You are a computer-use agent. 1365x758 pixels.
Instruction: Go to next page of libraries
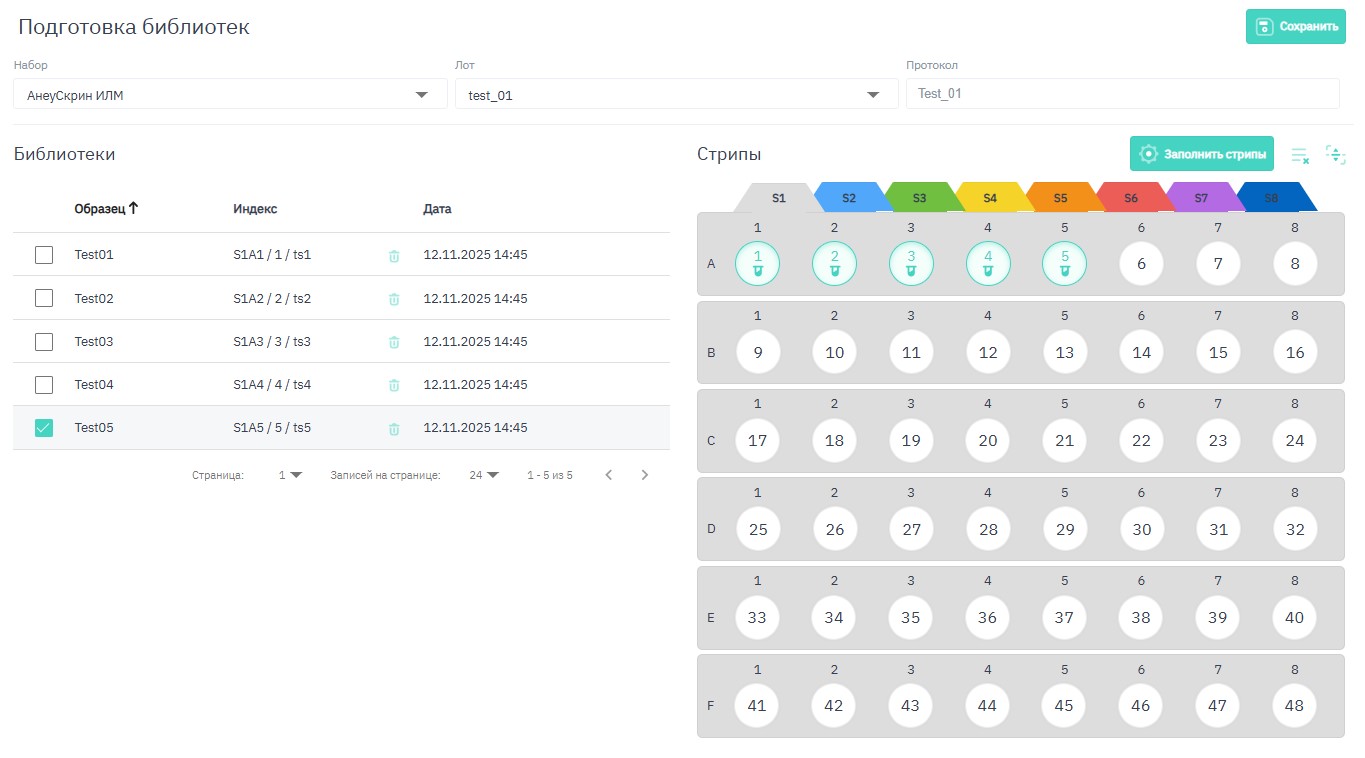click(645, 475)
